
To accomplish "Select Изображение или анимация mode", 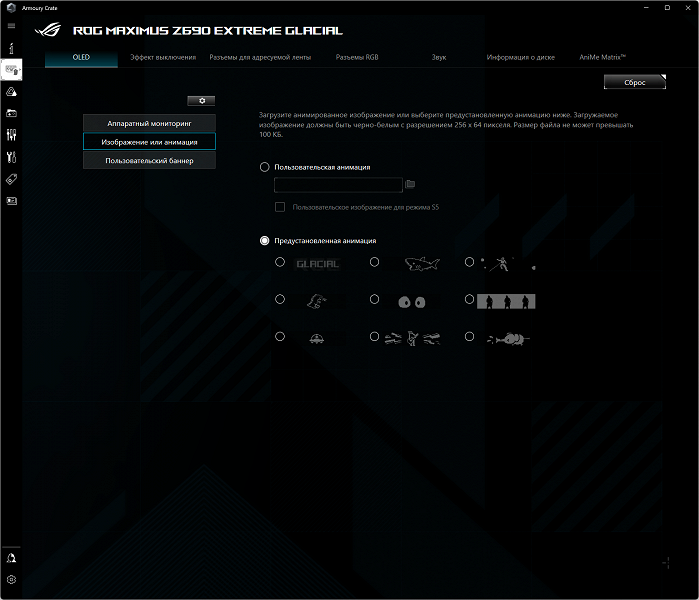I will pyautogui.click(x=149, y=142).
